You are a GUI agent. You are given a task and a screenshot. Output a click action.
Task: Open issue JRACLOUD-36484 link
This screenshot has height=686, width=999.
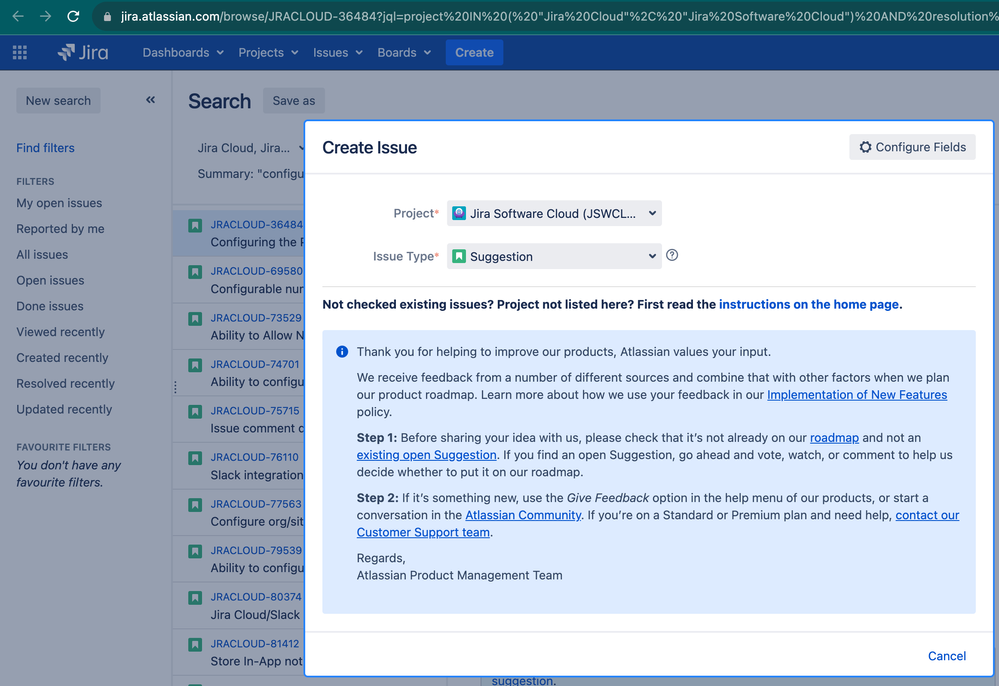pyautogui.click(x=257, y=224)
